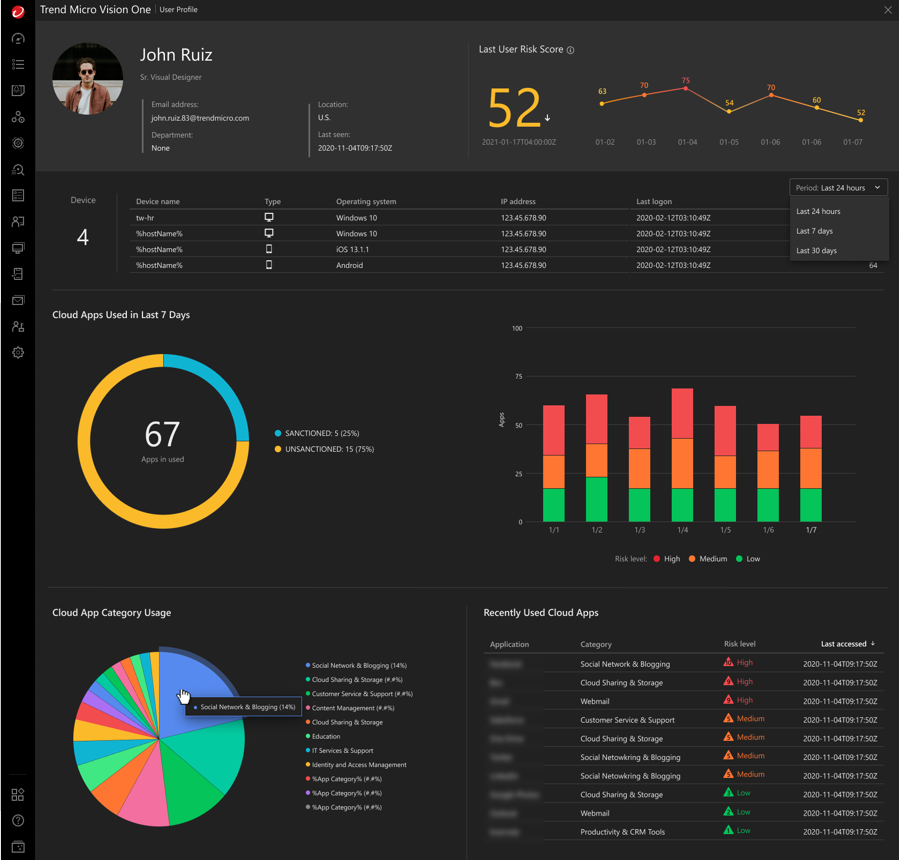
Task: Open the dashboard gauge icon in sidebar
Action: (x=18, y=38)
